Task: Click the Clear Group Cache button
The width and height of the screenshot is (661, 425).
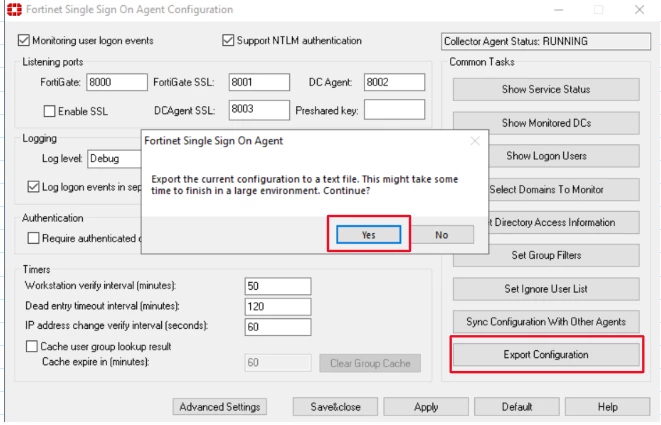Action: point(370,363)
